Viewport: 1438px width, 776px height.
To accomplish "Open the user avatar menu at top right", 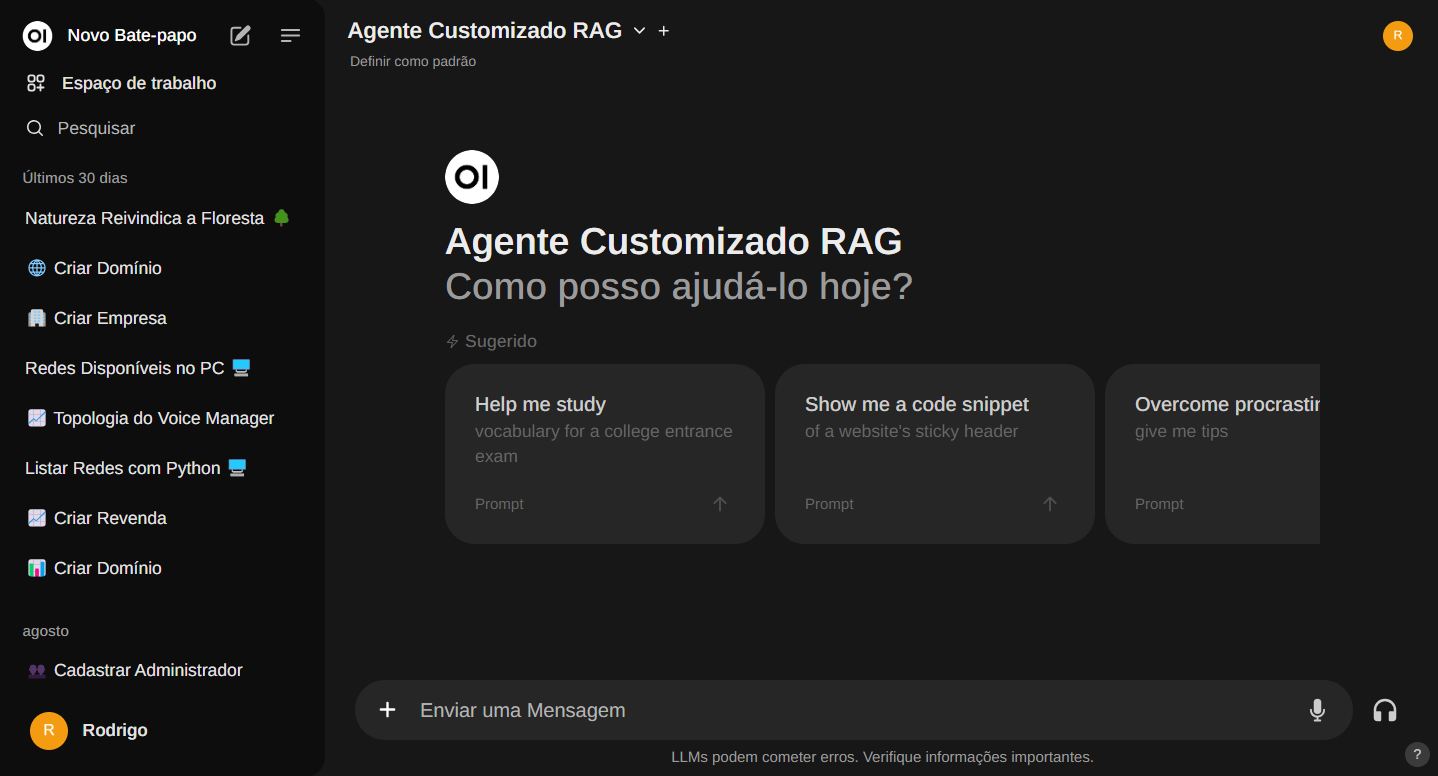I will [x=1397, y=36].
